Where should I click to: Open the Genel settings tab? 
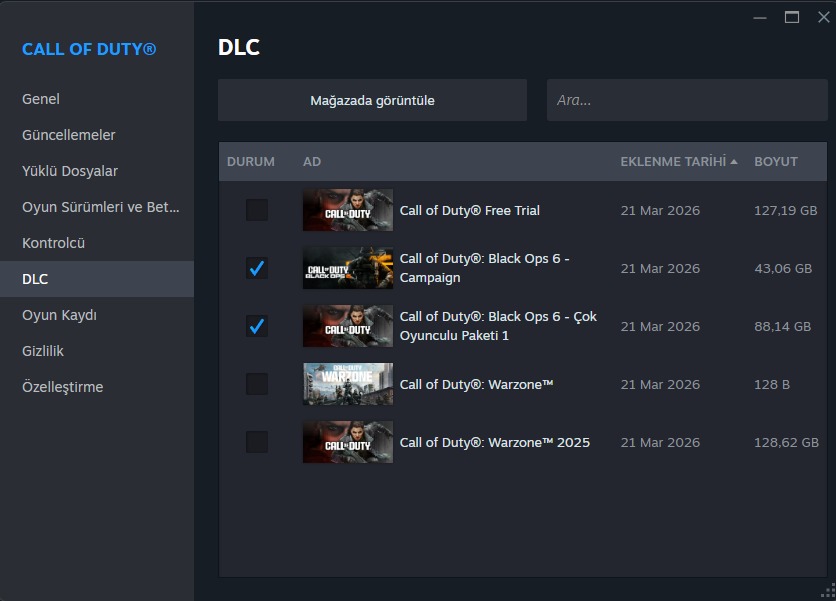pos(97,99)
